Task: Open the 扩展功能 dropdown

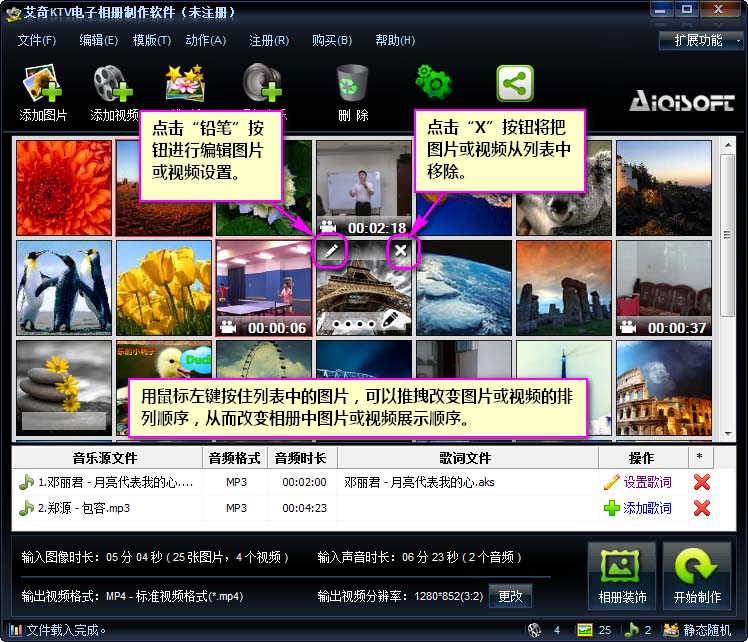Action: pos(700,41)
